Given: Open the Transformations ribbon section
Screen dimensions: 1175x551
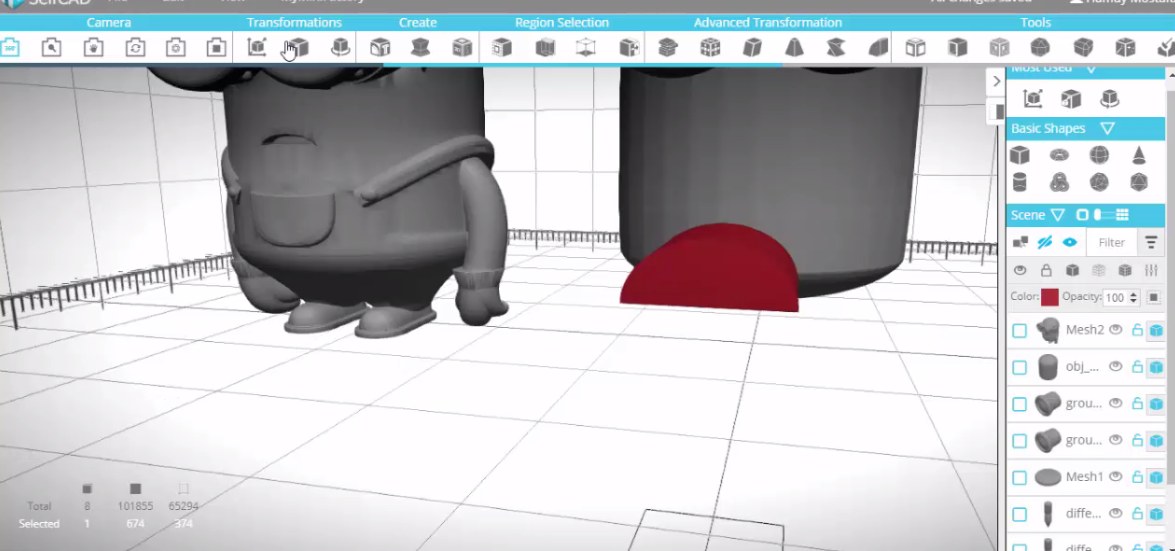Looking at the screenshot, I should [294, 22].
